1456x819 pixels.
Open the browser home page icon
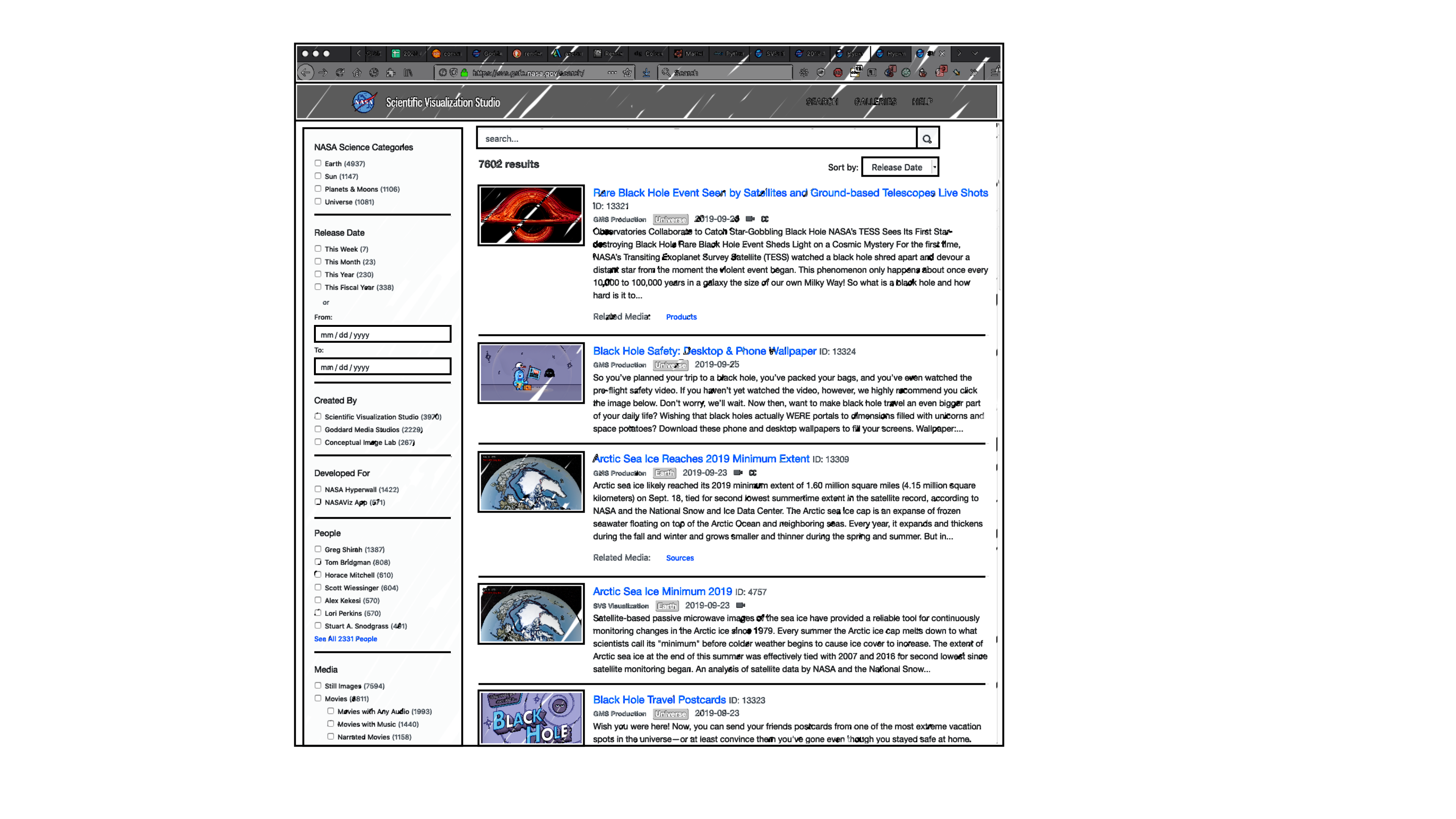357,72
